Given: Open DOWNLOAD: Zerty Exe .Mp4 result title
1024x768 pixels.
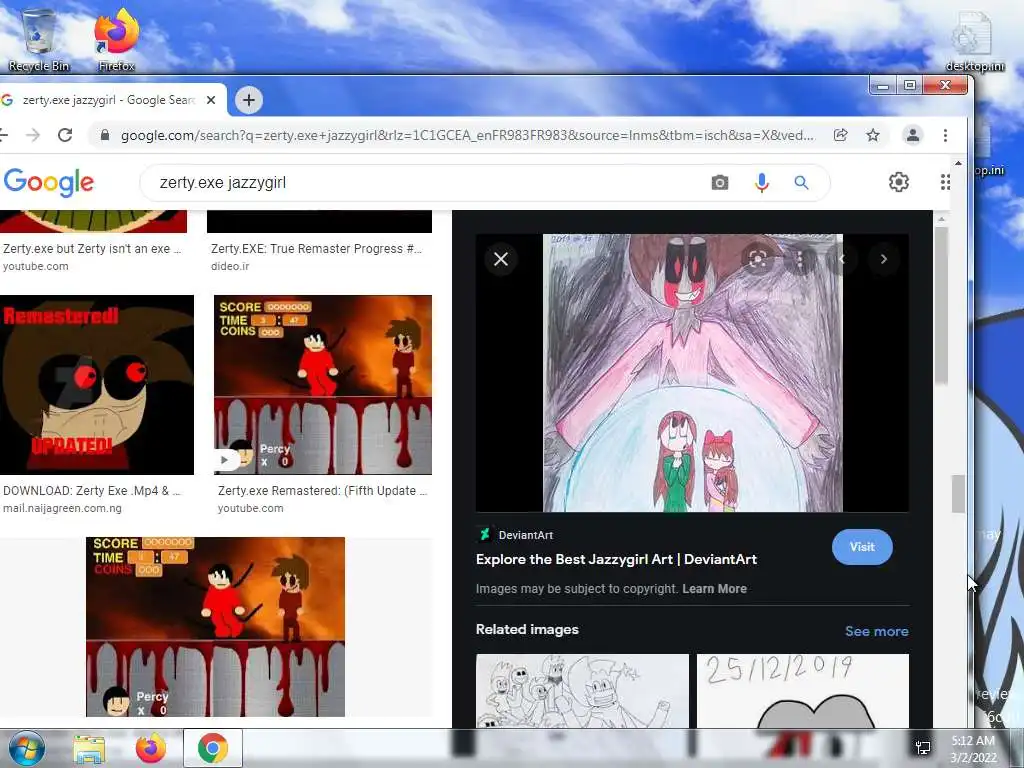Looking at the screenshot, I should [x=91, y=490].
